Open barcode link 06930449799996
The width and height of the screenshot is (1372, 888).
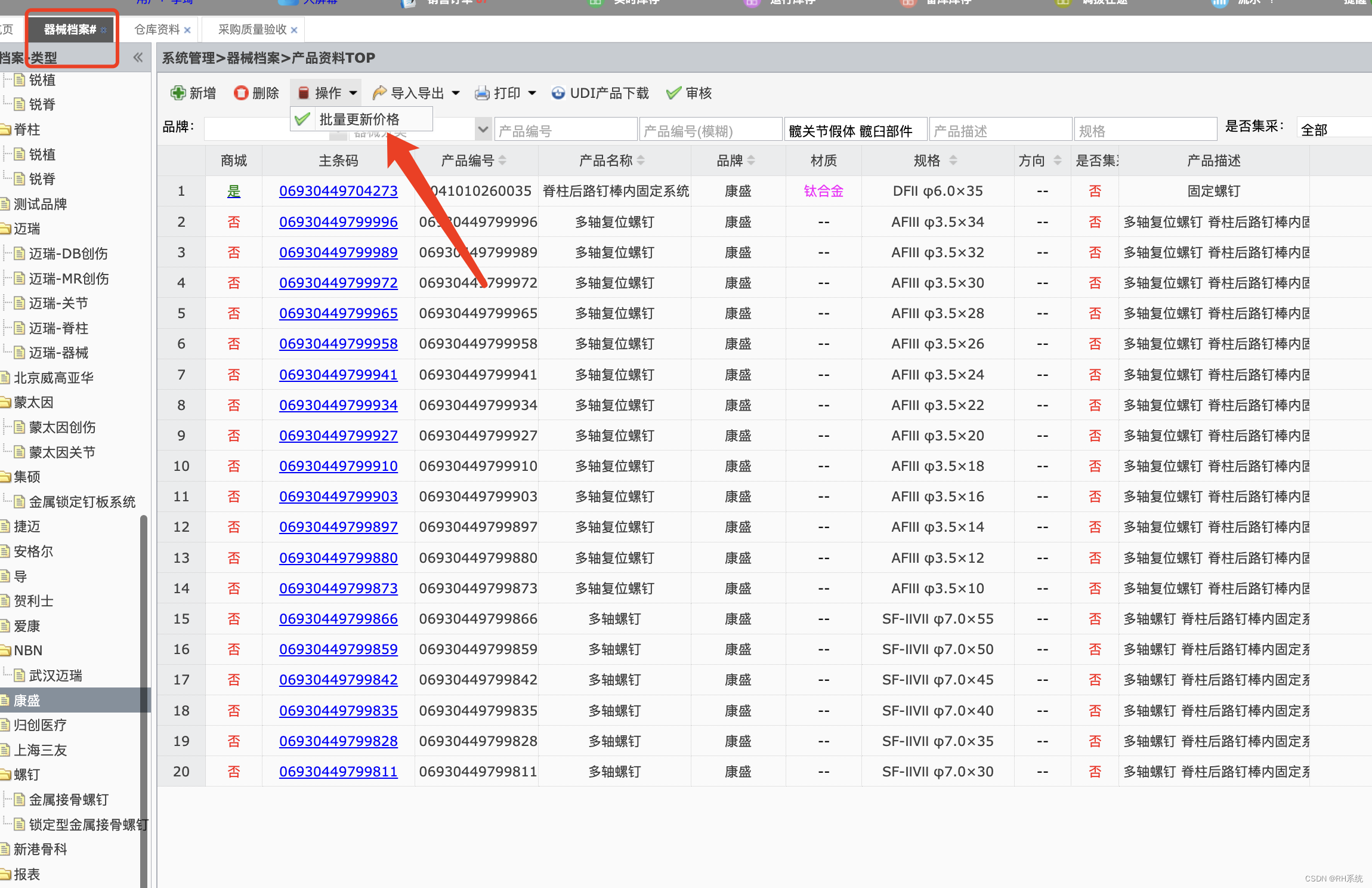pos(338,222)
